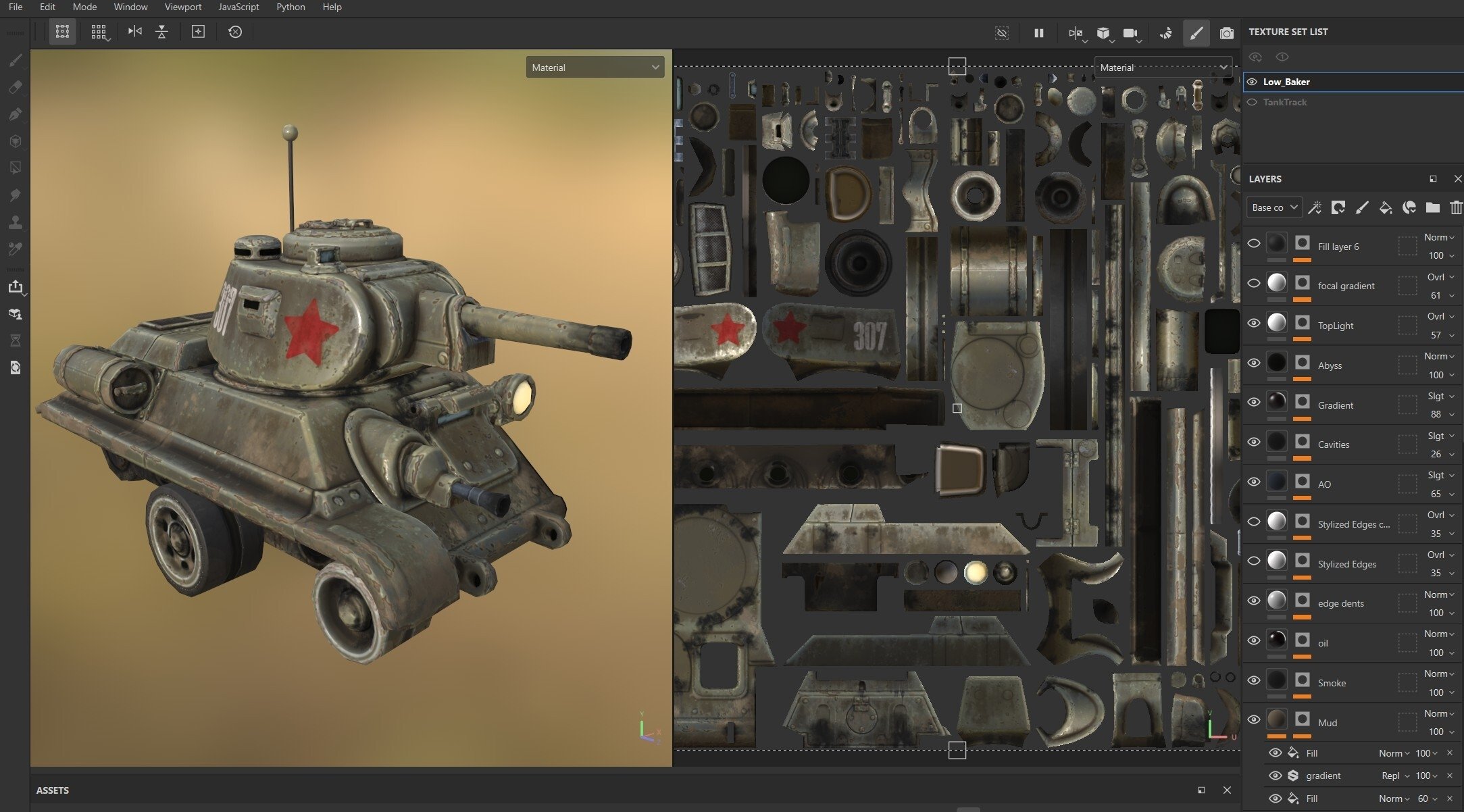Add a smart material layer
Viewport: 1464px width, 812px height.
(x=1409, y=207)
